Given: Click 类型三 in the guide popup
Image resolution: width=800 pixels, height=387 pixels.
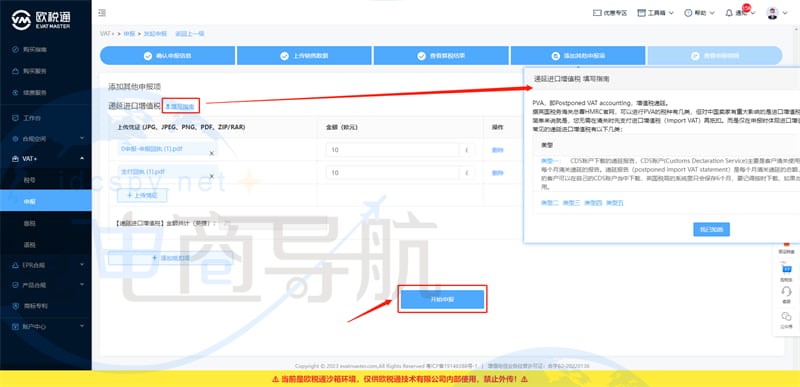Looking at the screenshot, I should coord(571,203).
